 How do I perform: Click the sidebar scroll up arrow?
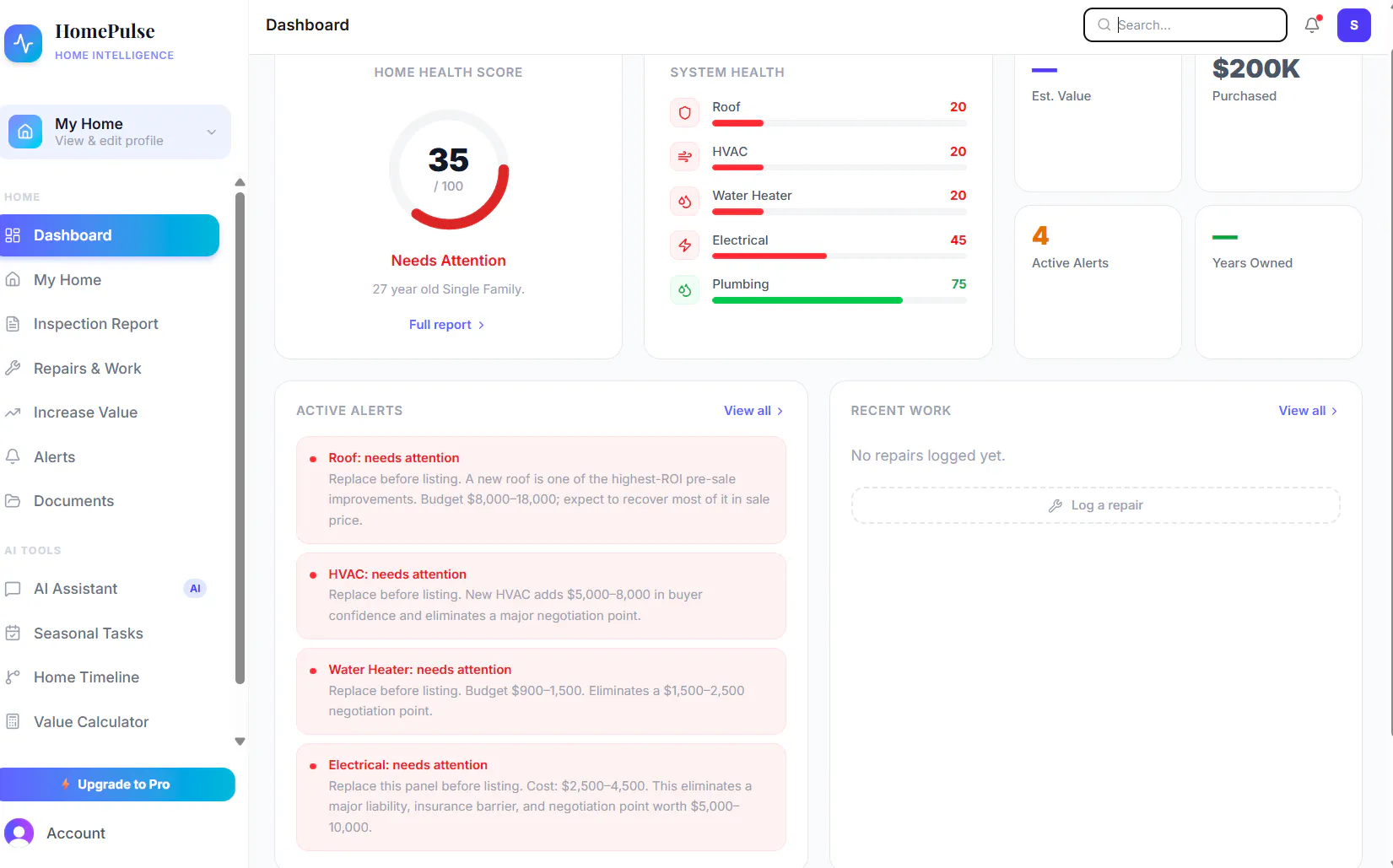tap(240, 182)
